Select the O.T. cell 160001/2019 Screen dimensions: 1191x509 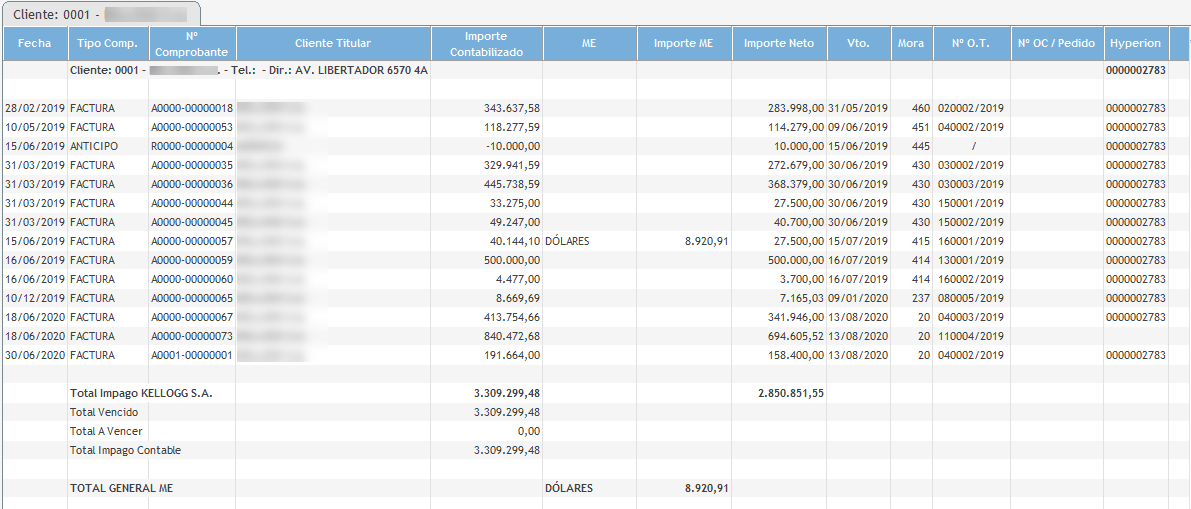coord(970,241)
